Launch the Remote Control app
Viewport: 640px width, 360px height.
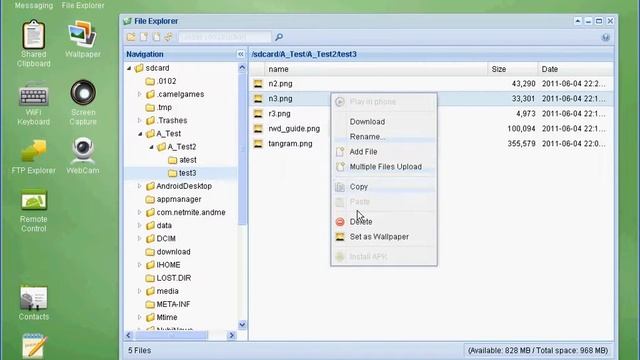(33, 211)
